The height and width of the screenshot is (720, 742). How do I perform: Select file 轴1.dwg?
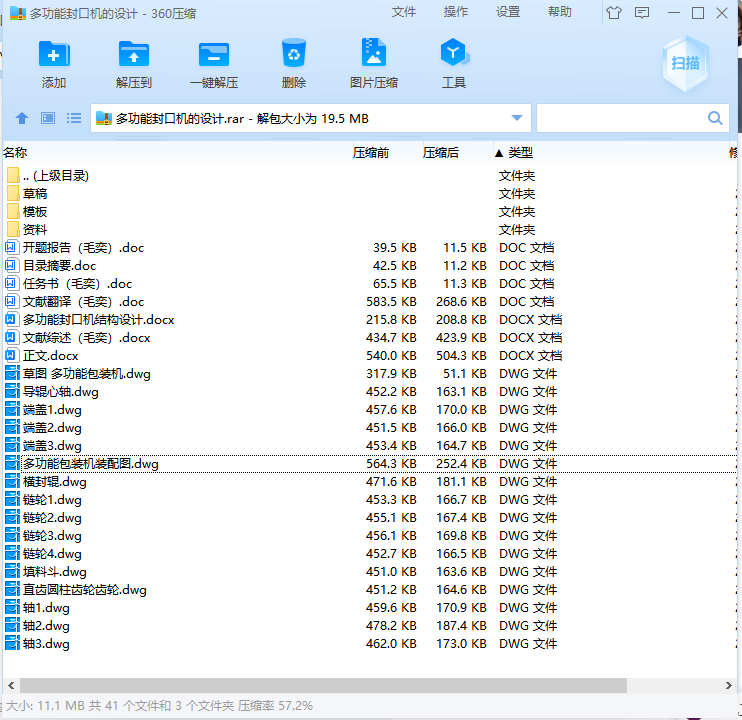[370, 607]
